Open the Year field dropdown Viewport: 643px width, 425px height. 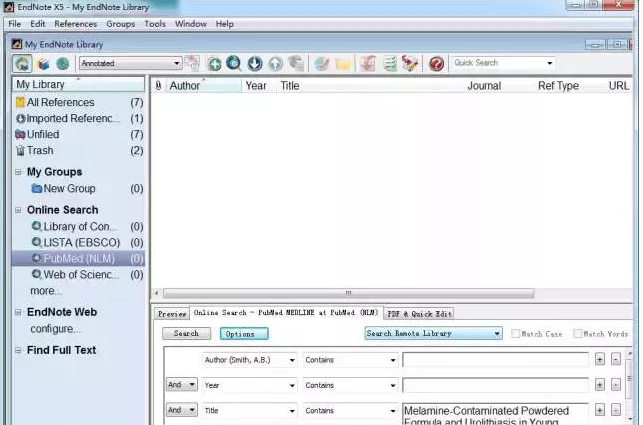249,385
